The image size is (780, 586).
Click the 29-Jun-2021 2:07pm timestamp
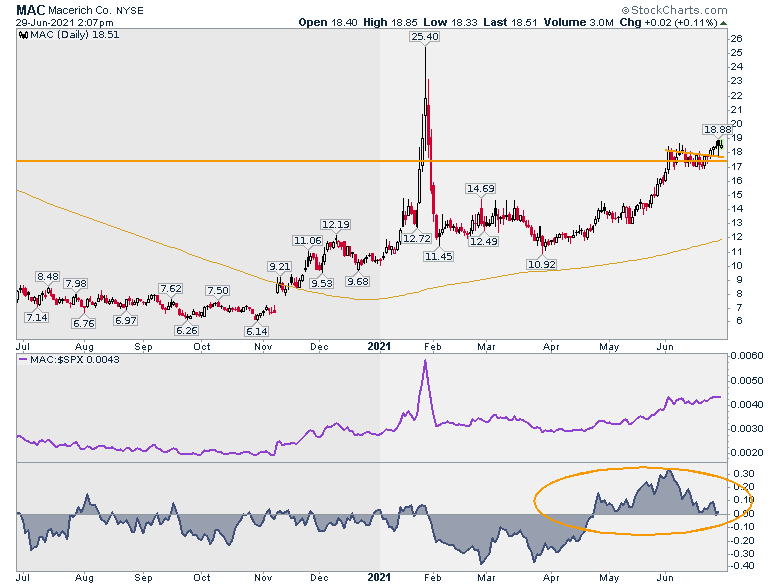click(x=65, y=23)
